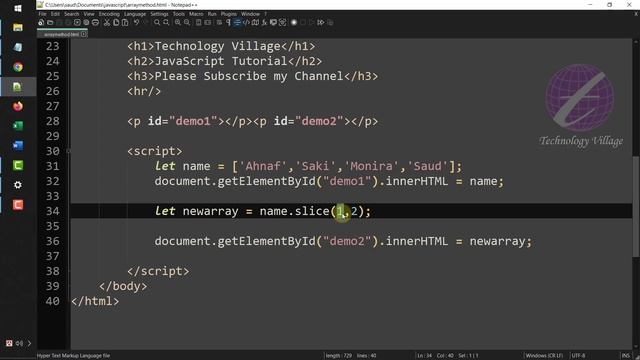The height and width of the screenshot is (360, 640).
Task: Open the Settings menu
Action: pos(159,14)
